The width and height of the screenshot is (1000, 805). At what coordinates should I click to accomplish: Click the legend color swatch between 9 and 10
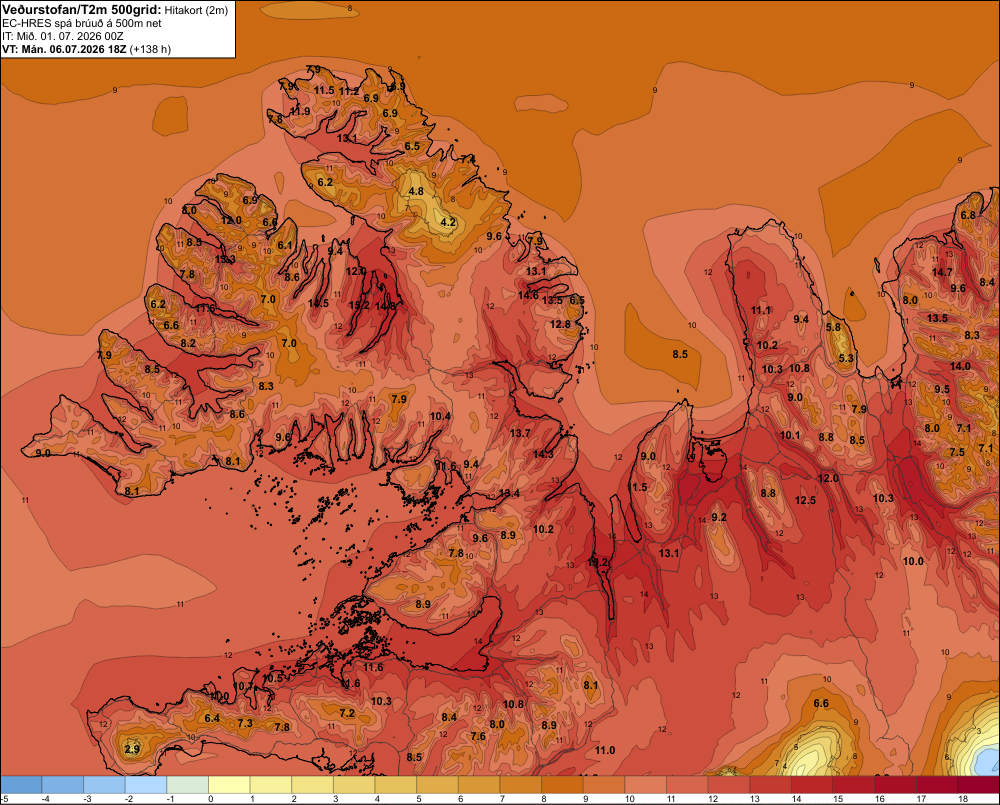coord(604,785)
